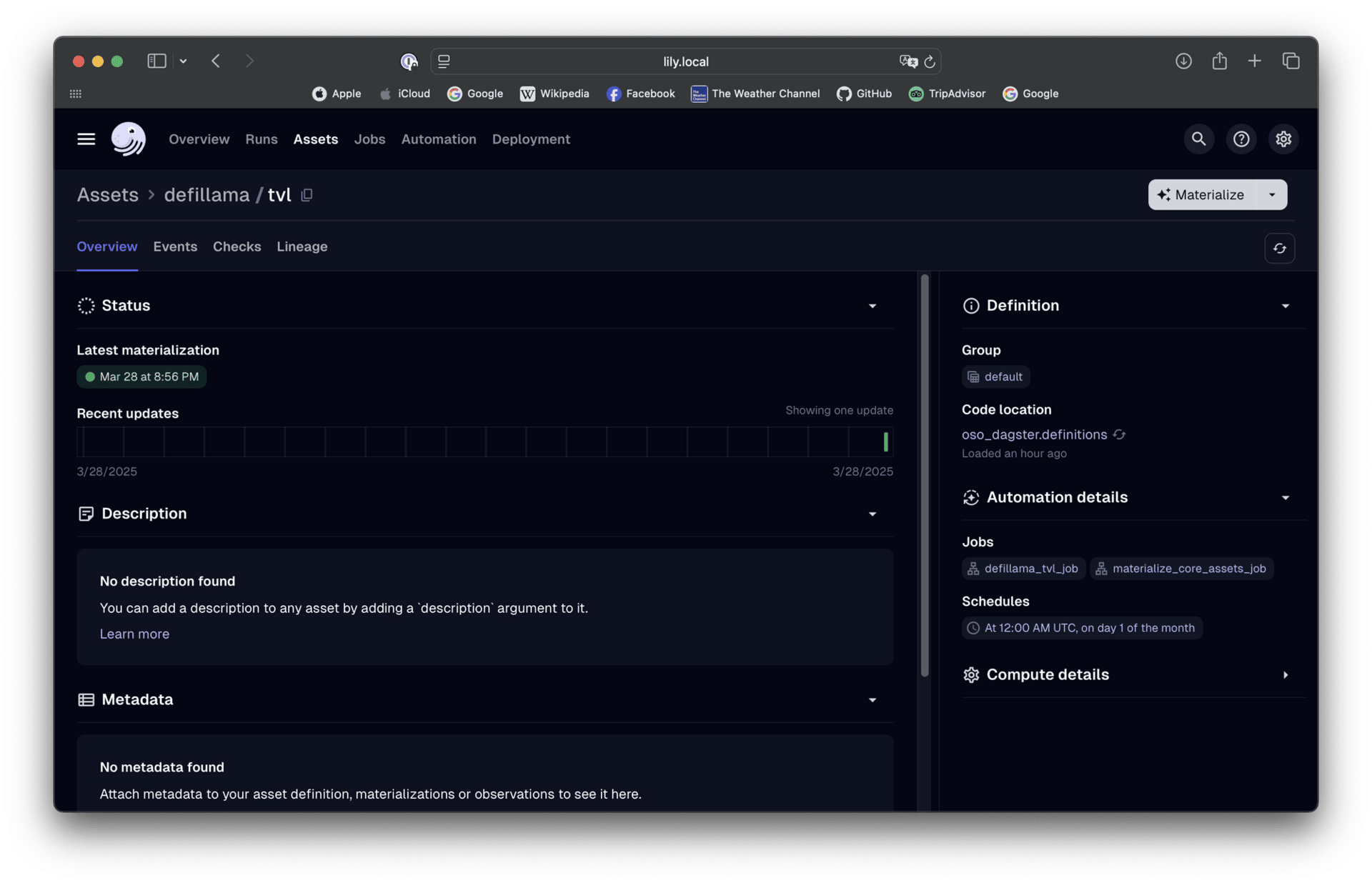Reload the page with the refresh icon
Viewport: 1372px width, 883px height.
click(x=930, y=61)
